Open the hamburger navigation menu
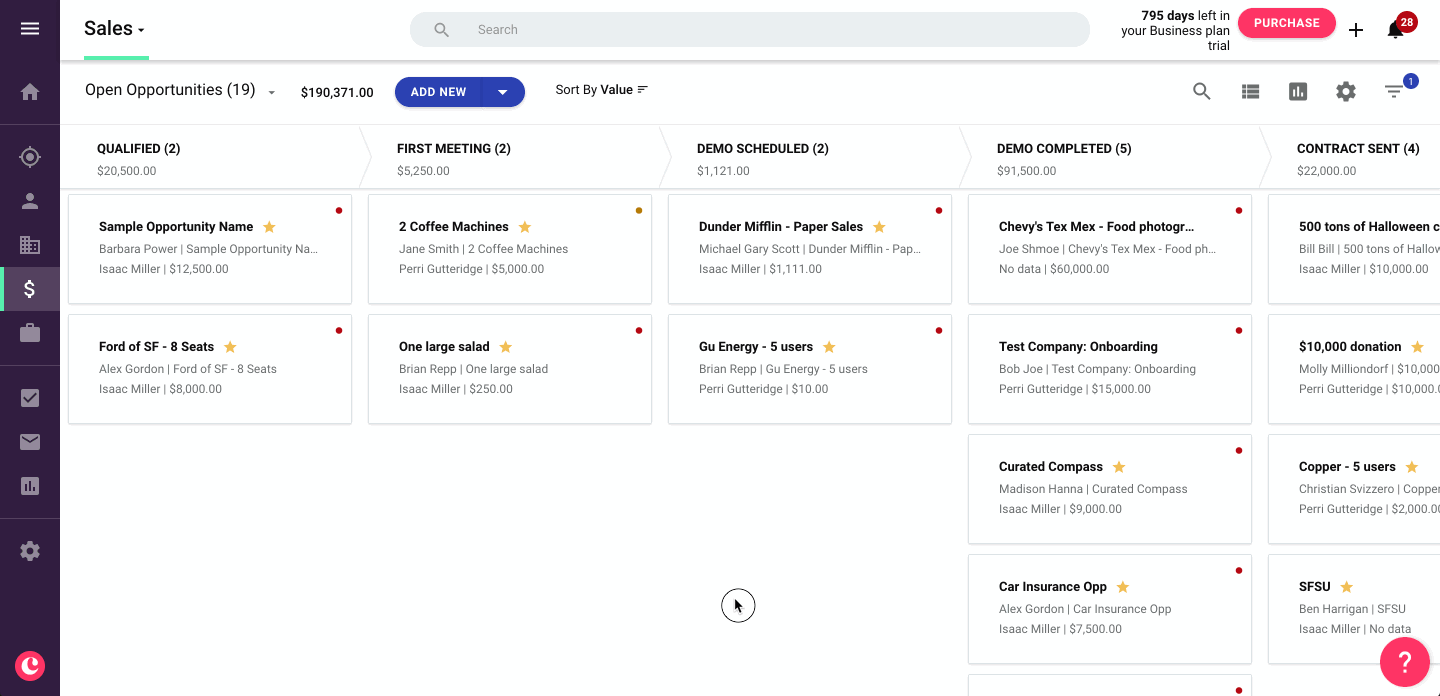The height and width of the screenshot is (696, 1440). click(30, 29)
